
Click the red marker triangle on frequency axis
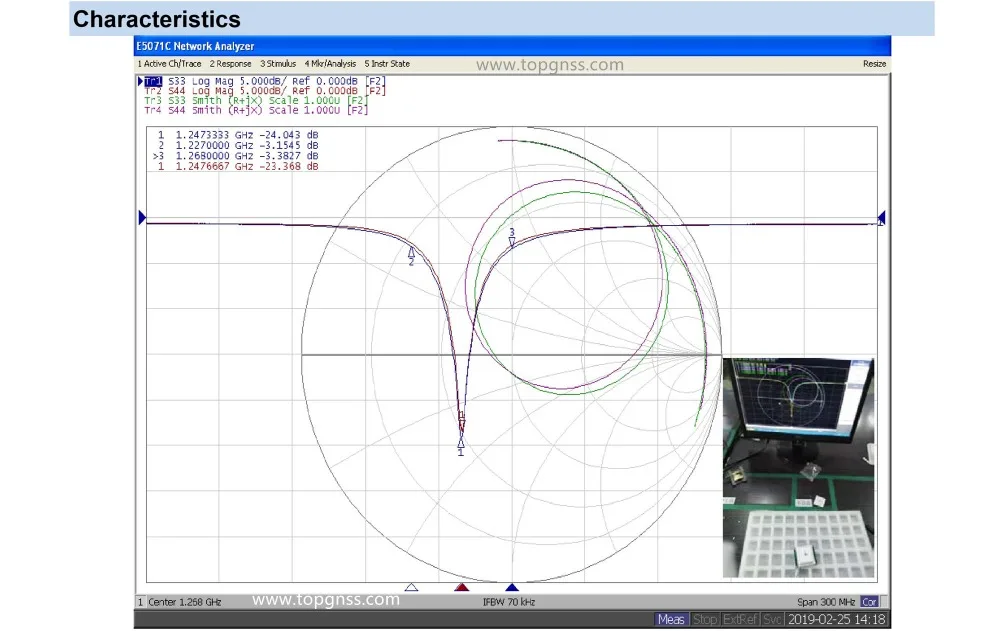[x=462, y=587]
